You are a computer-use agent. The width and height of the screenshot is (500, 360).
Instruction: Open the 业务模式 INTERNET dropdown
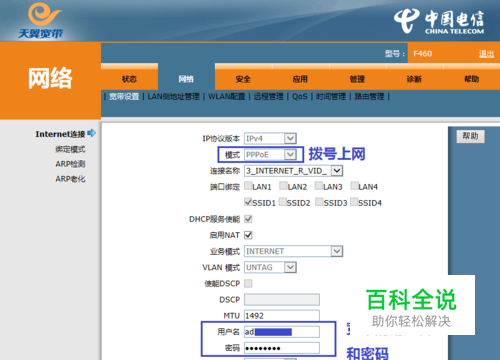[x=293, y=251]
